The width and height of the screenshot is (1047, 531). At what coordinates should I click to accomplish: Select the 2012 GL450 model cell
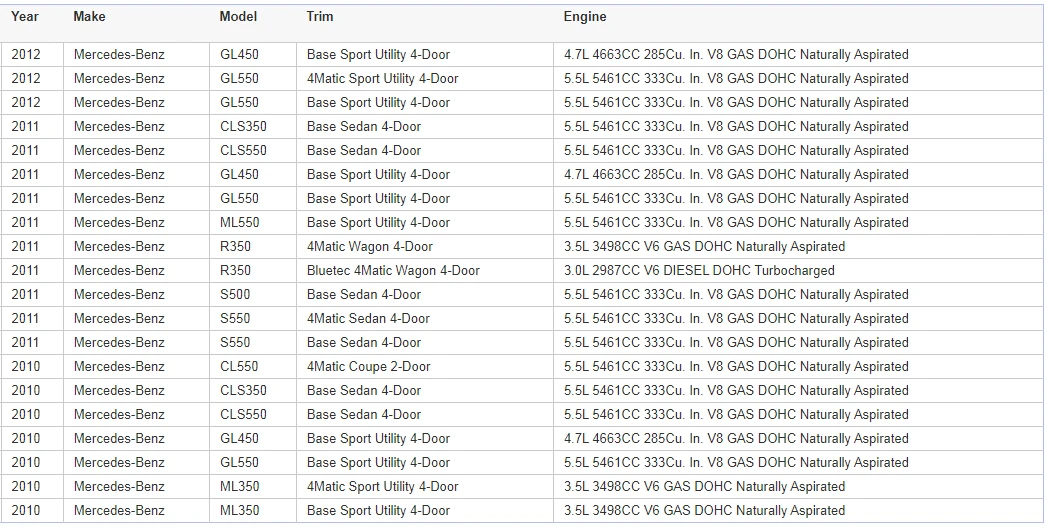[x=253, y=55]
